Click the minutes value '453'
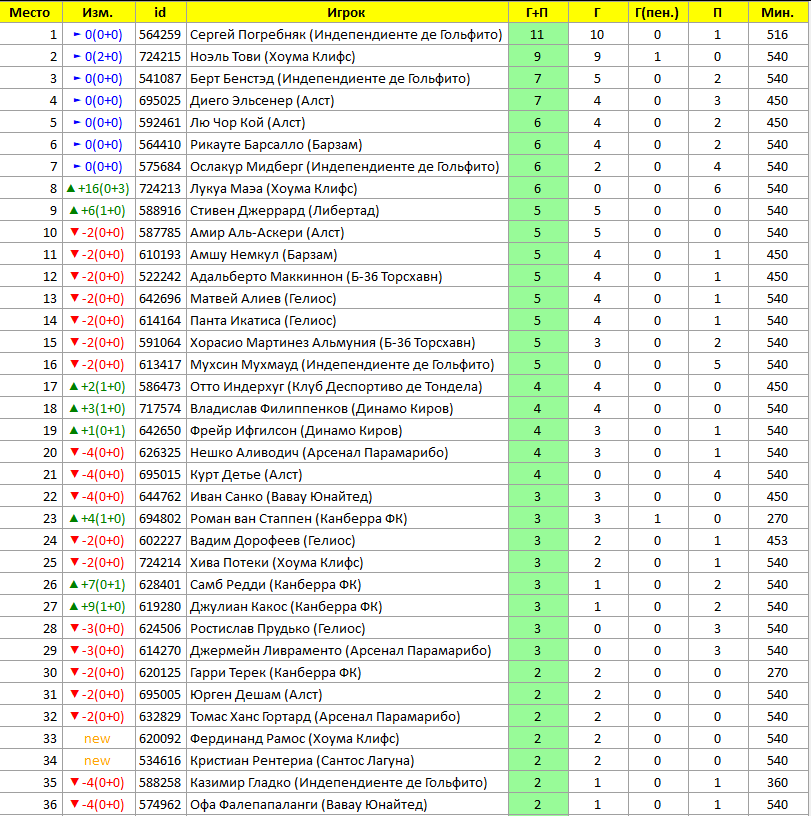 click(x=778, y=540)
